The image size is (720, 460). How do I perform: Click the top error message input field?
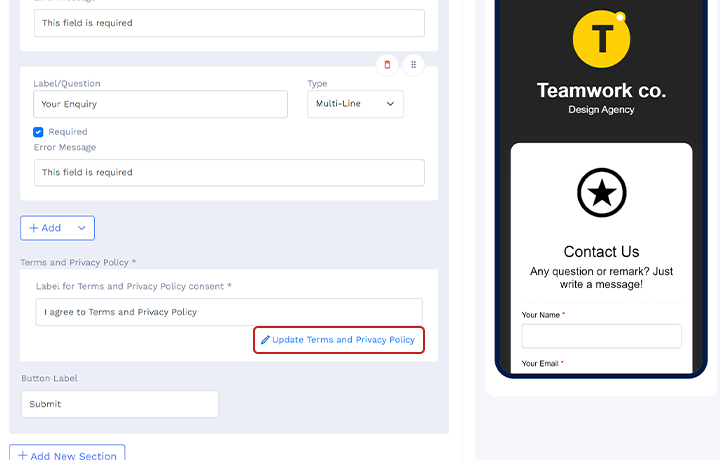[229, 23]
